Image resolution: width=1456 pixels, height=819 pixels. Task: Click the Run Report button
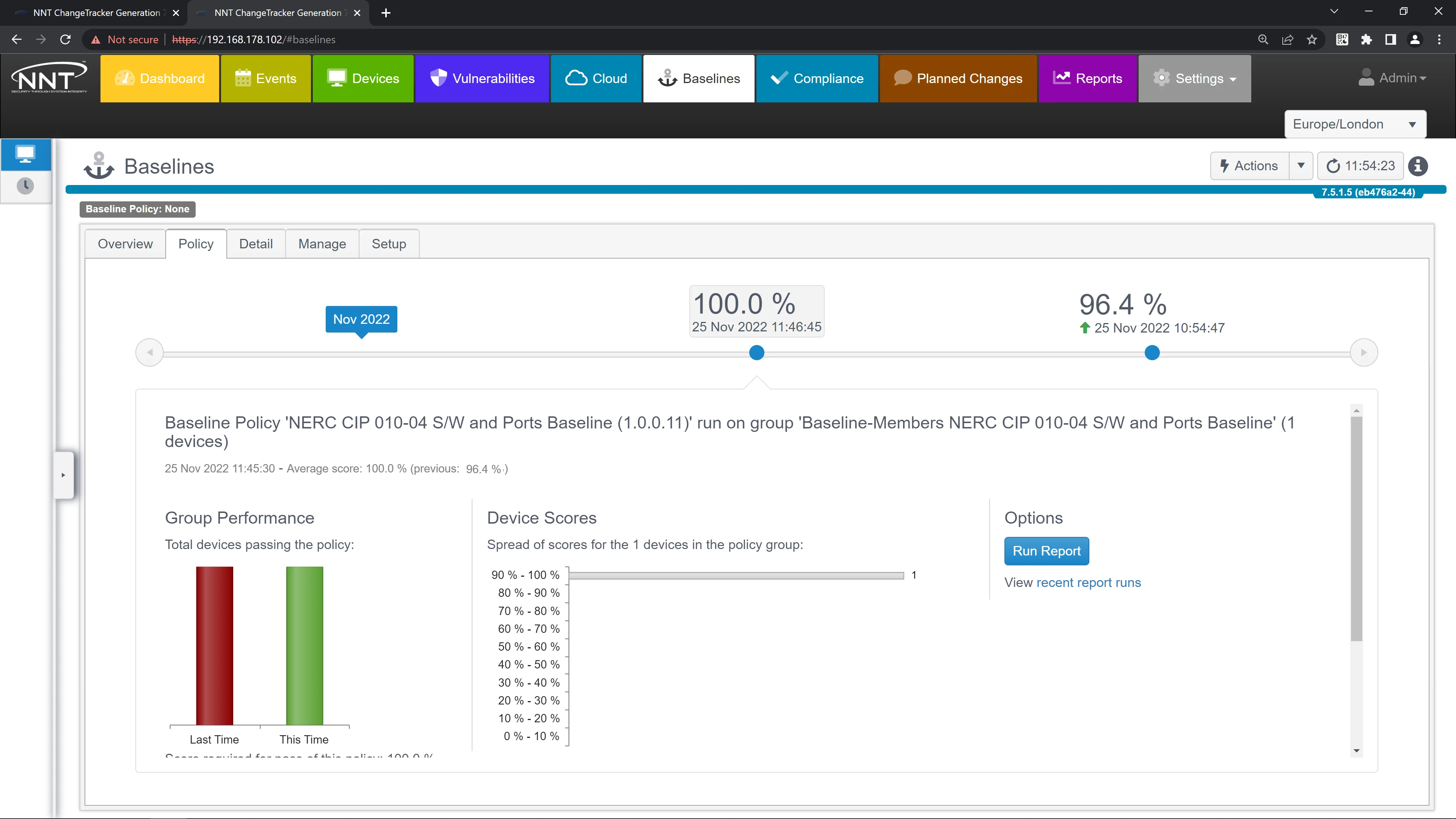pyautogui.click(x=1046, y=551)
